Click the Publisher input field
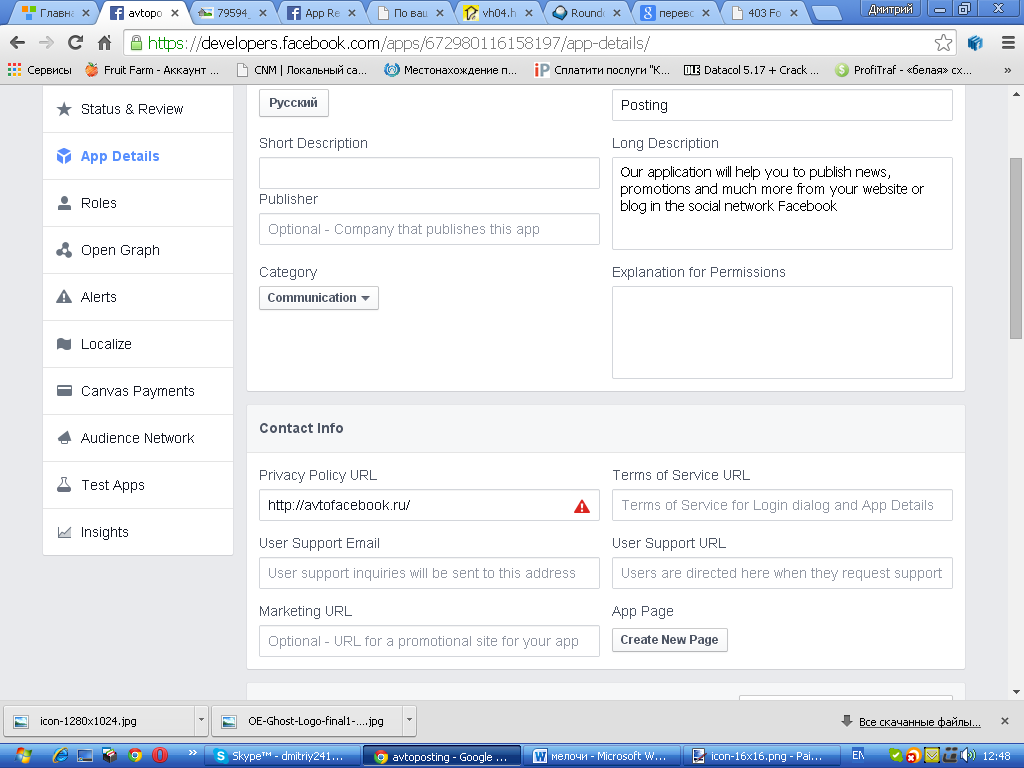1024x768 pixels. pyautogui.click(x=429, y=229)
